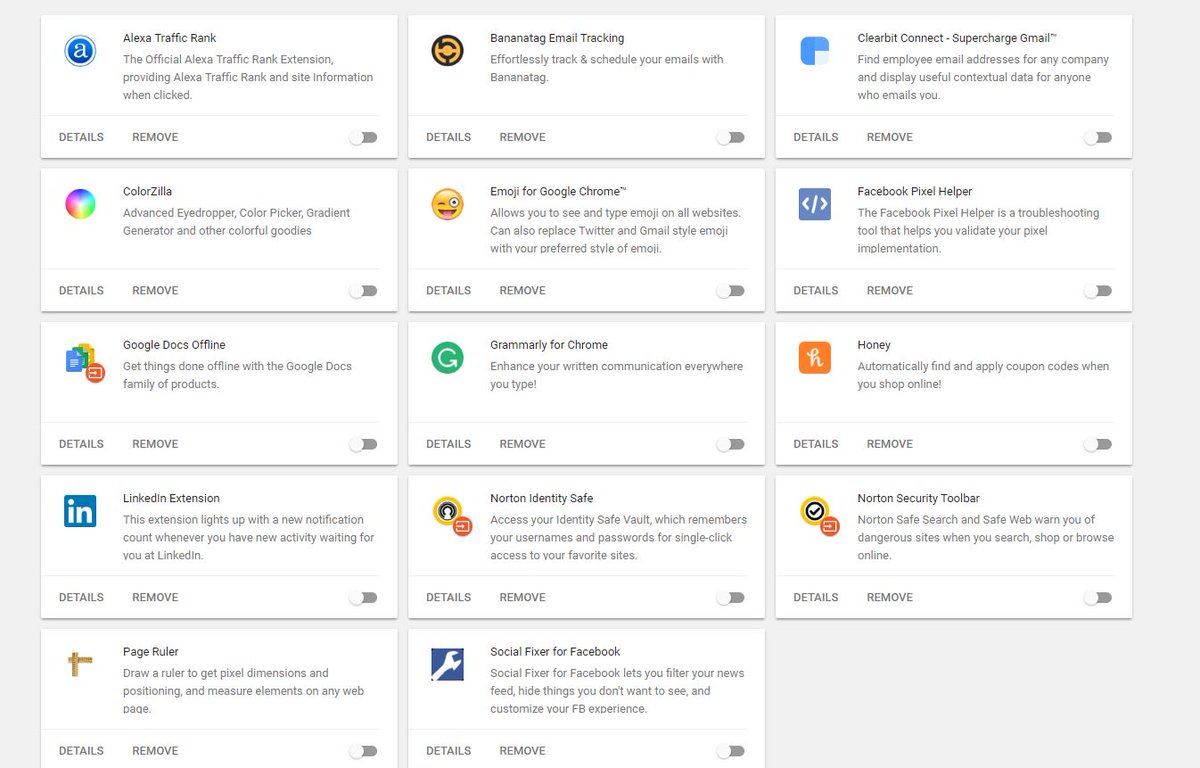Click the Page Ruler extension icon
The image size is (1200, 768).
pyautogui.click(x=80, y=664)
